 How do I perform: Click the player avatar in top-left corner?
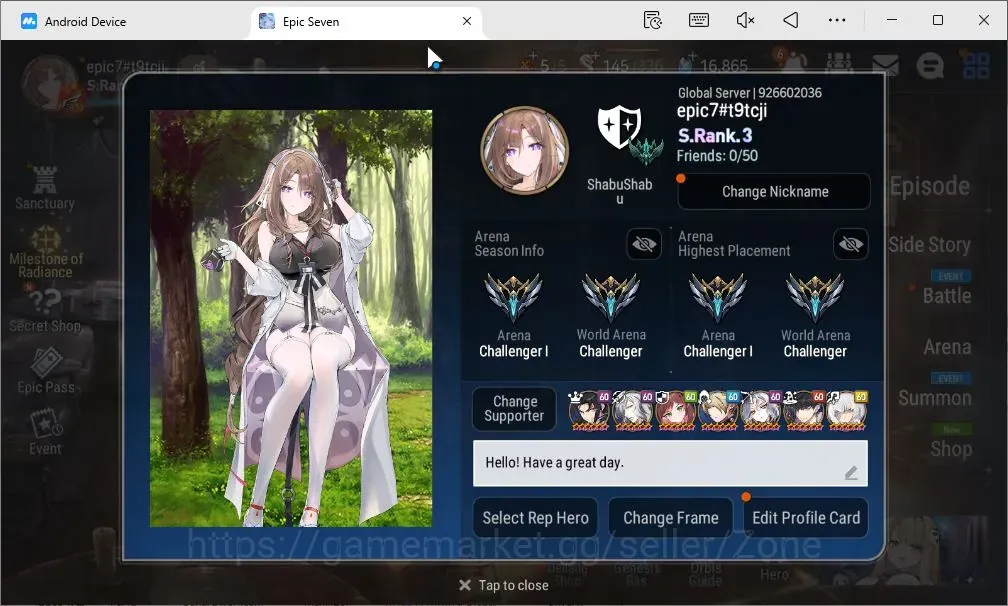pyautogui.click(x=51, y=84)
